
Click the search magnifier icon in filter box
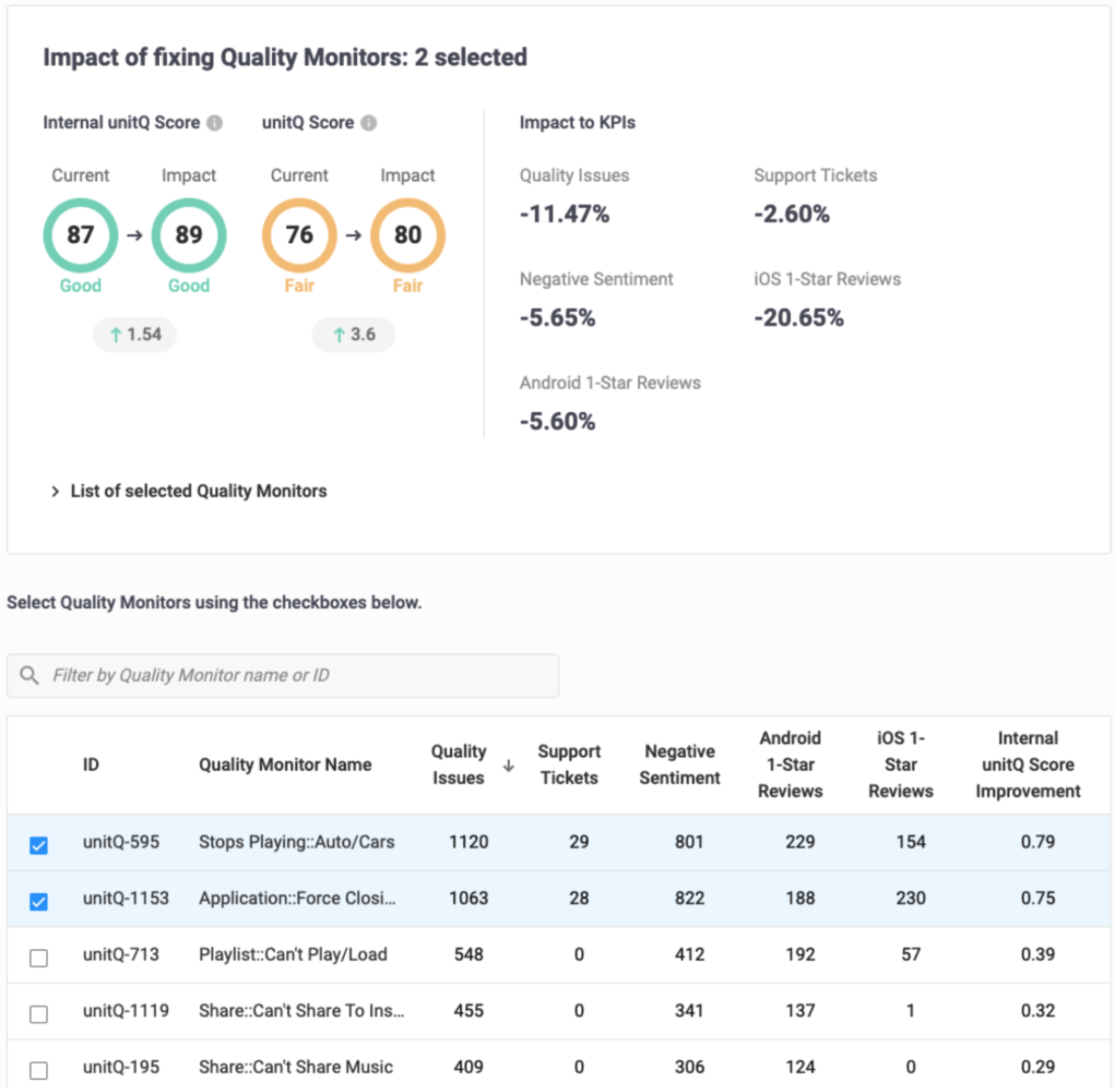point(28,675)
